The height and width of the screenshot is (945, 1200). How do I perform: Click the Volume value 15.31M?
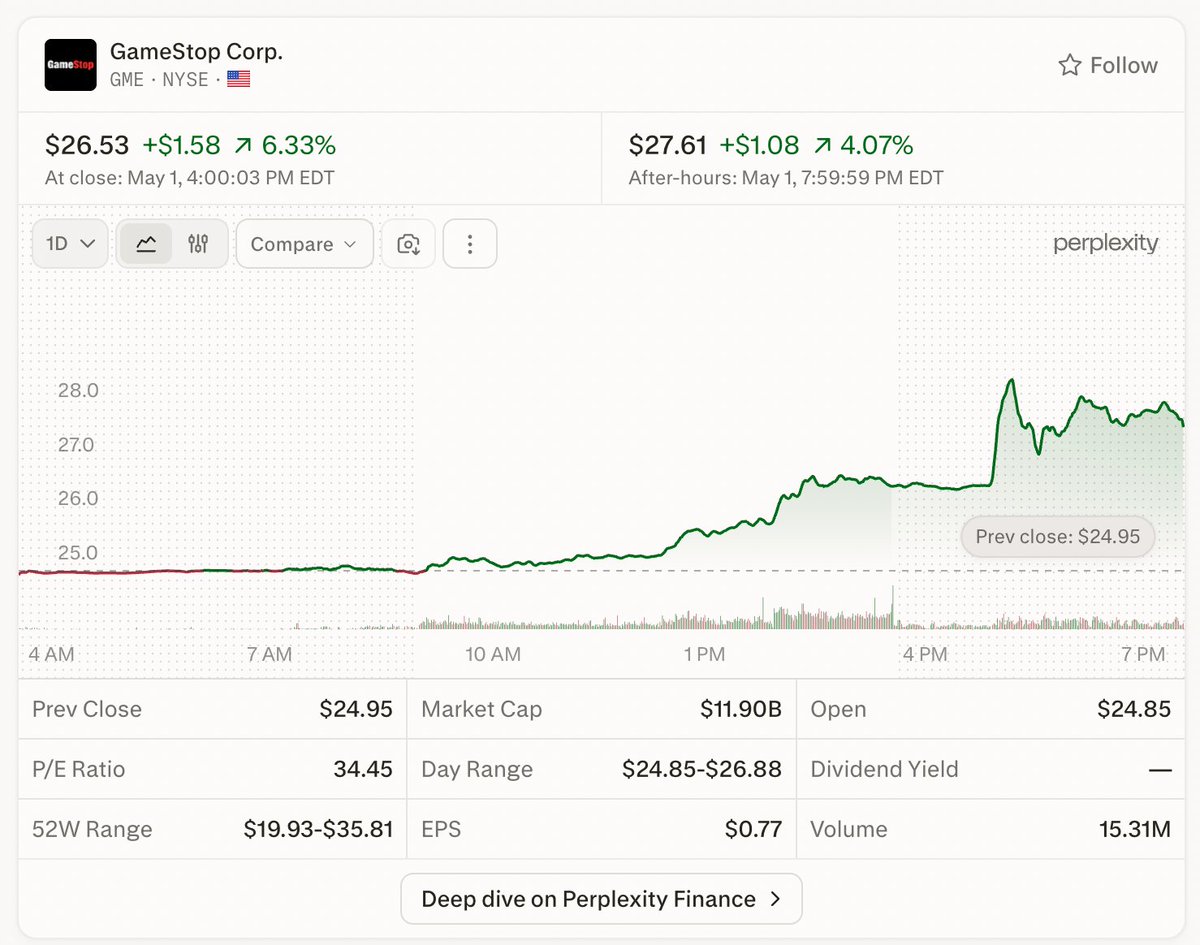[x=1134, y=829]
